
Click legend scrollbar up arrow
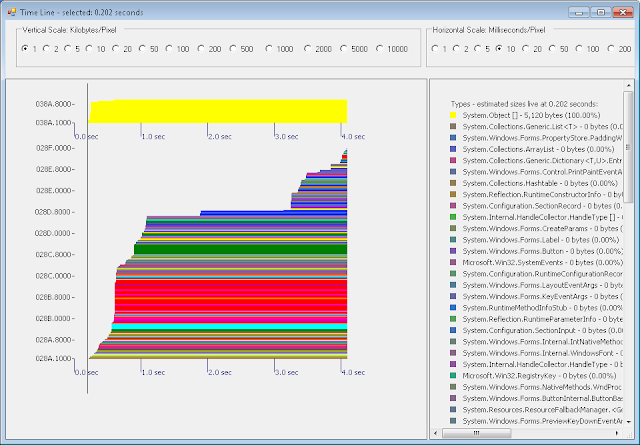[x=628, y=85]
